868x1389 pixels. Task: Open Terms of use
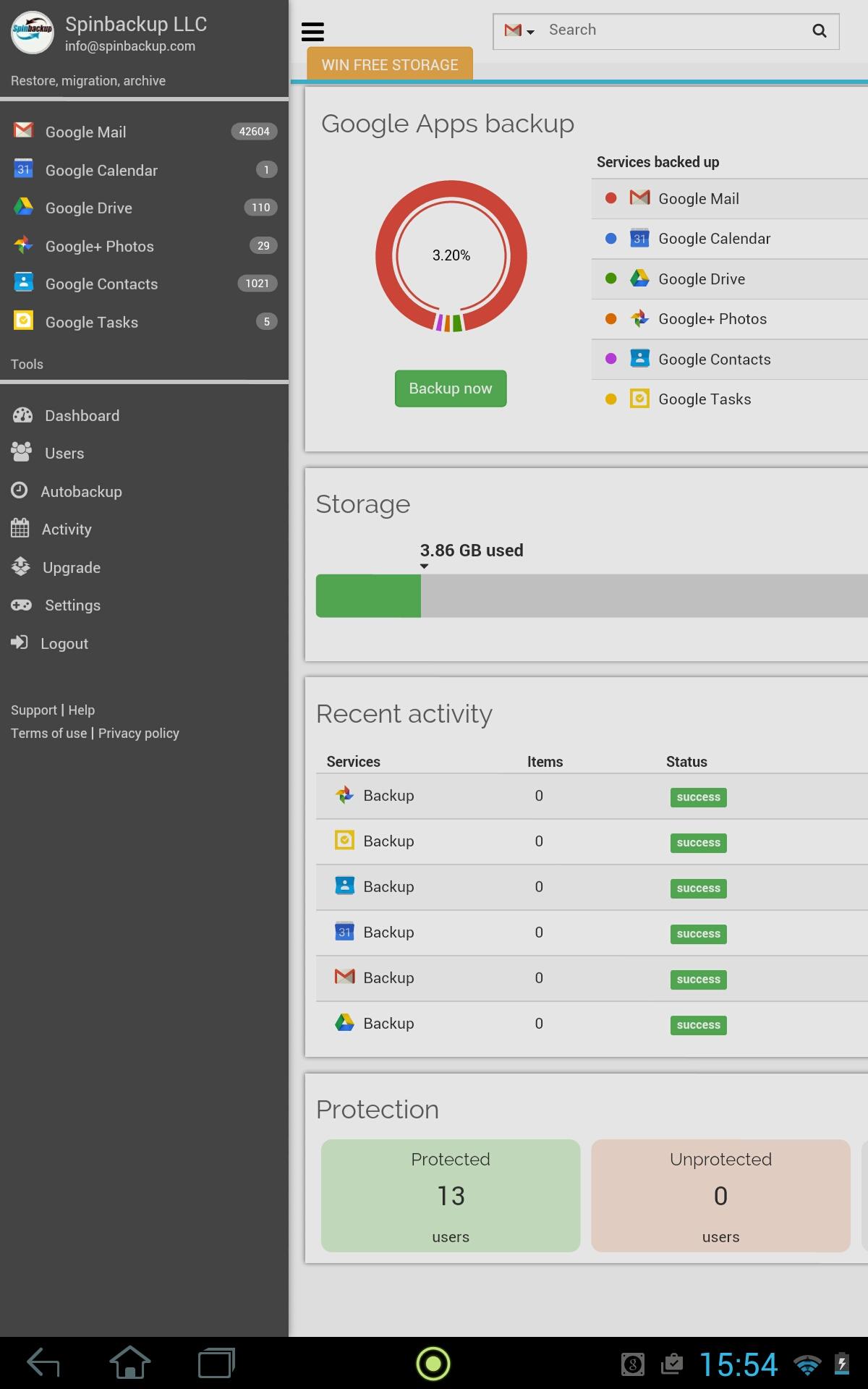pos(48,733)
